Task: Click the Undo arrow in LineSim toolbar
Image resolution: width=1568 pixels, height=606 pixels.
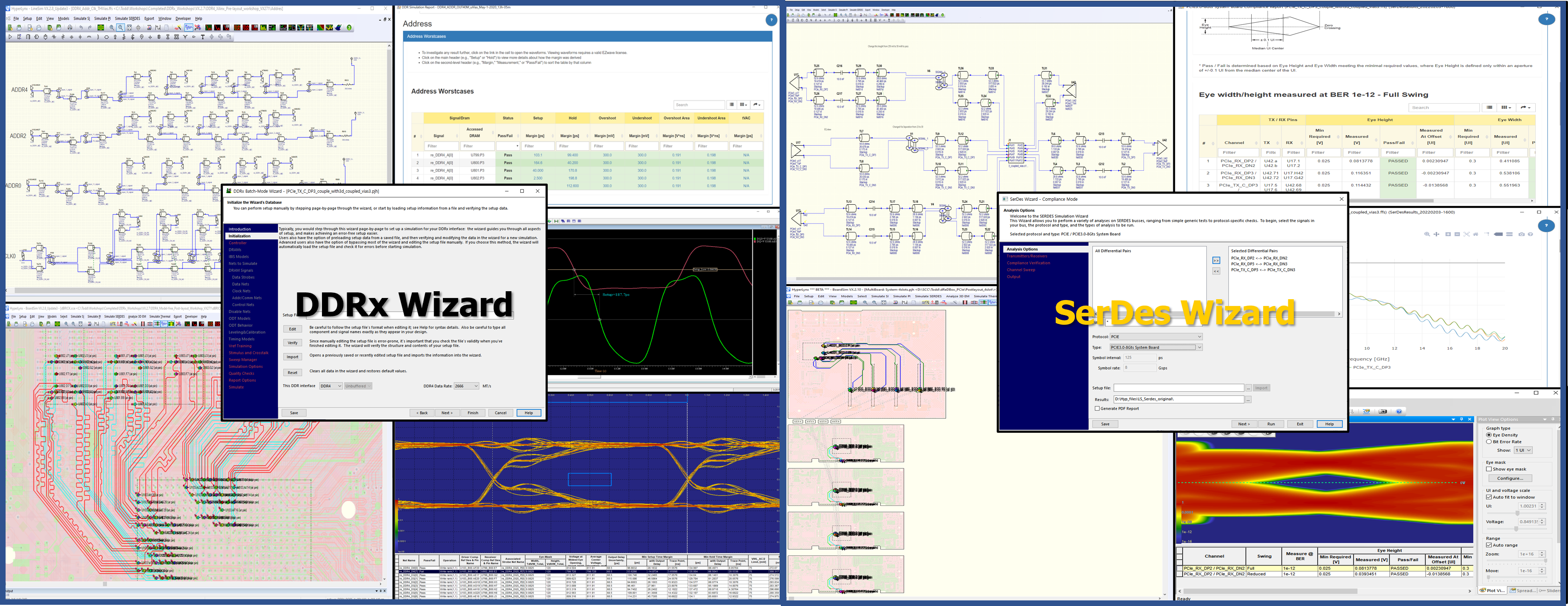Action: [x=81, y=28]
